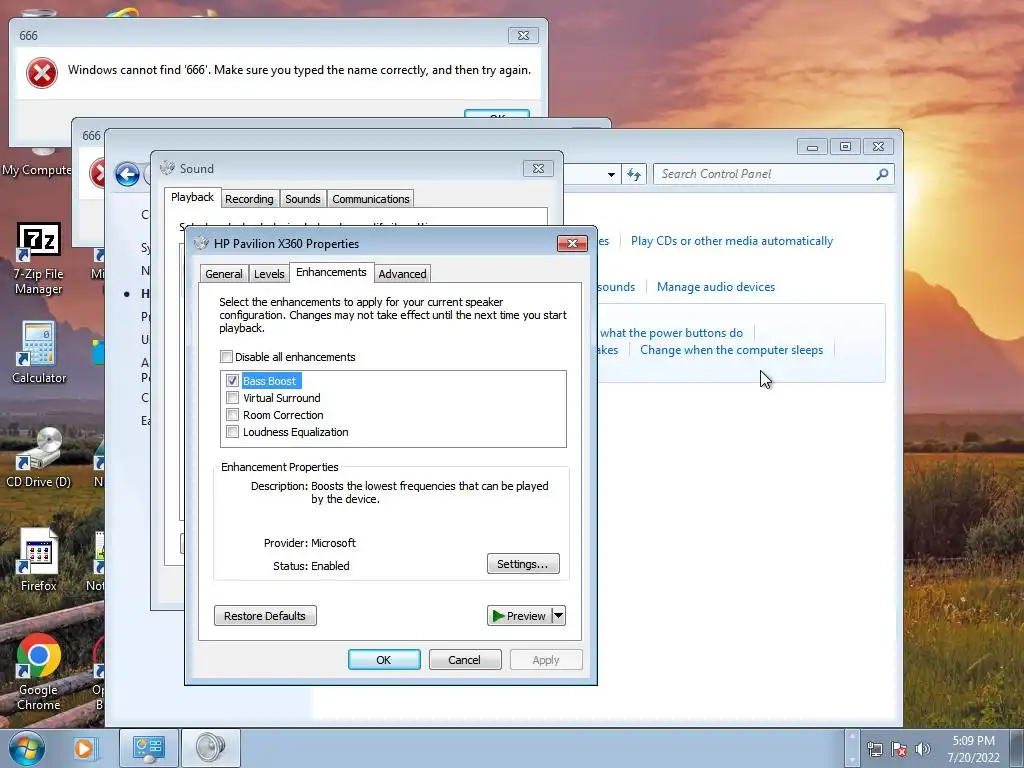Image resolution: width=1024 pixels, height=768 pixels.
Task: Enable the Room Correction checkbox
Action: click(x=232, y=415)
